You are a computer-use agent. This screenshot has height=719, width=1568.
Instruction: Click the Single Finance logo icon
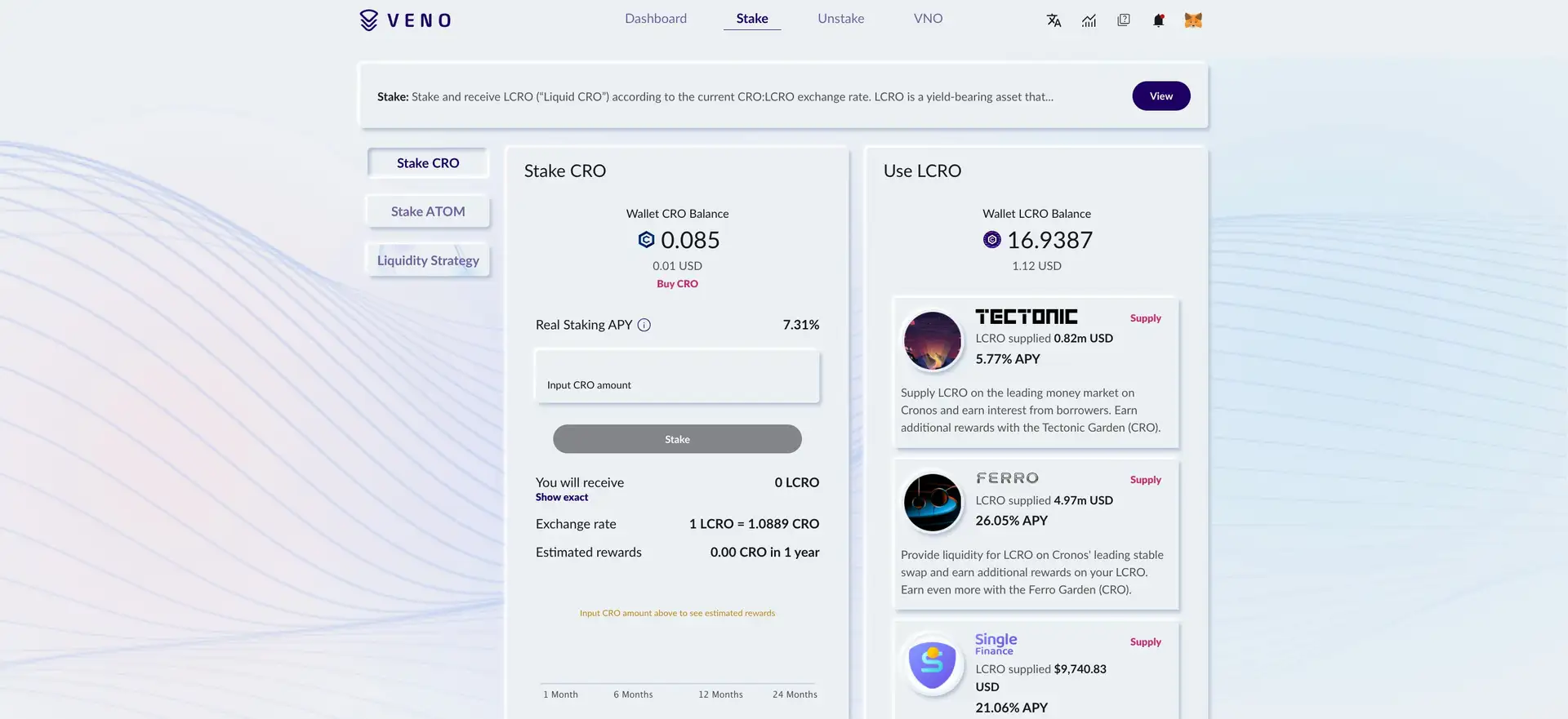[x=932, y=664]
